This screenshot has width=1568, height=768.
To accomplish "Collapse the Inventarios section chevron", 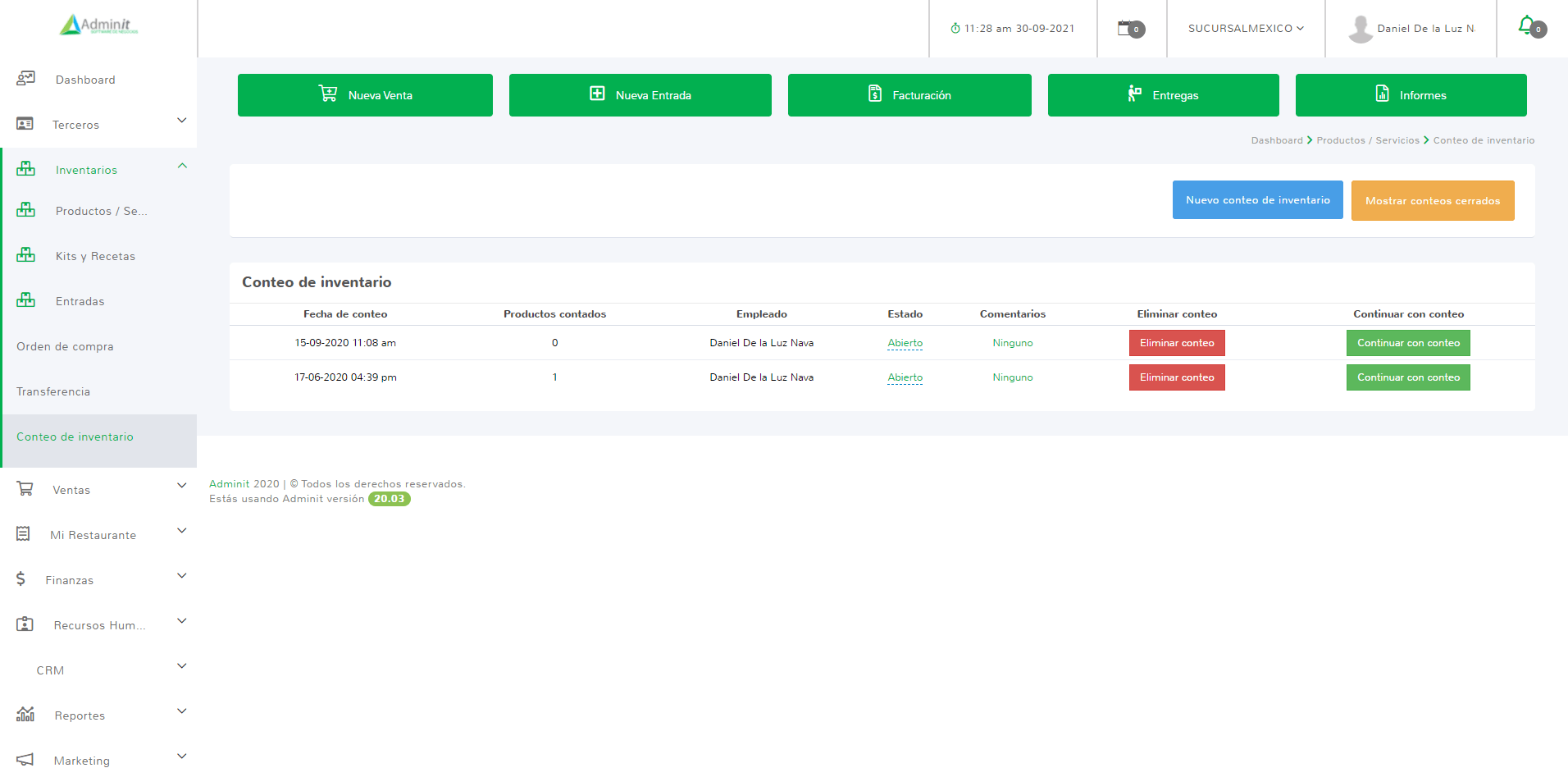I will click(182, 166).
